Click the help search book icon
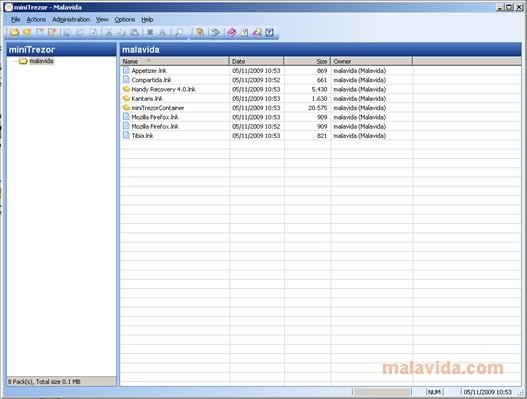527x399 pixels. pos(257,32)
